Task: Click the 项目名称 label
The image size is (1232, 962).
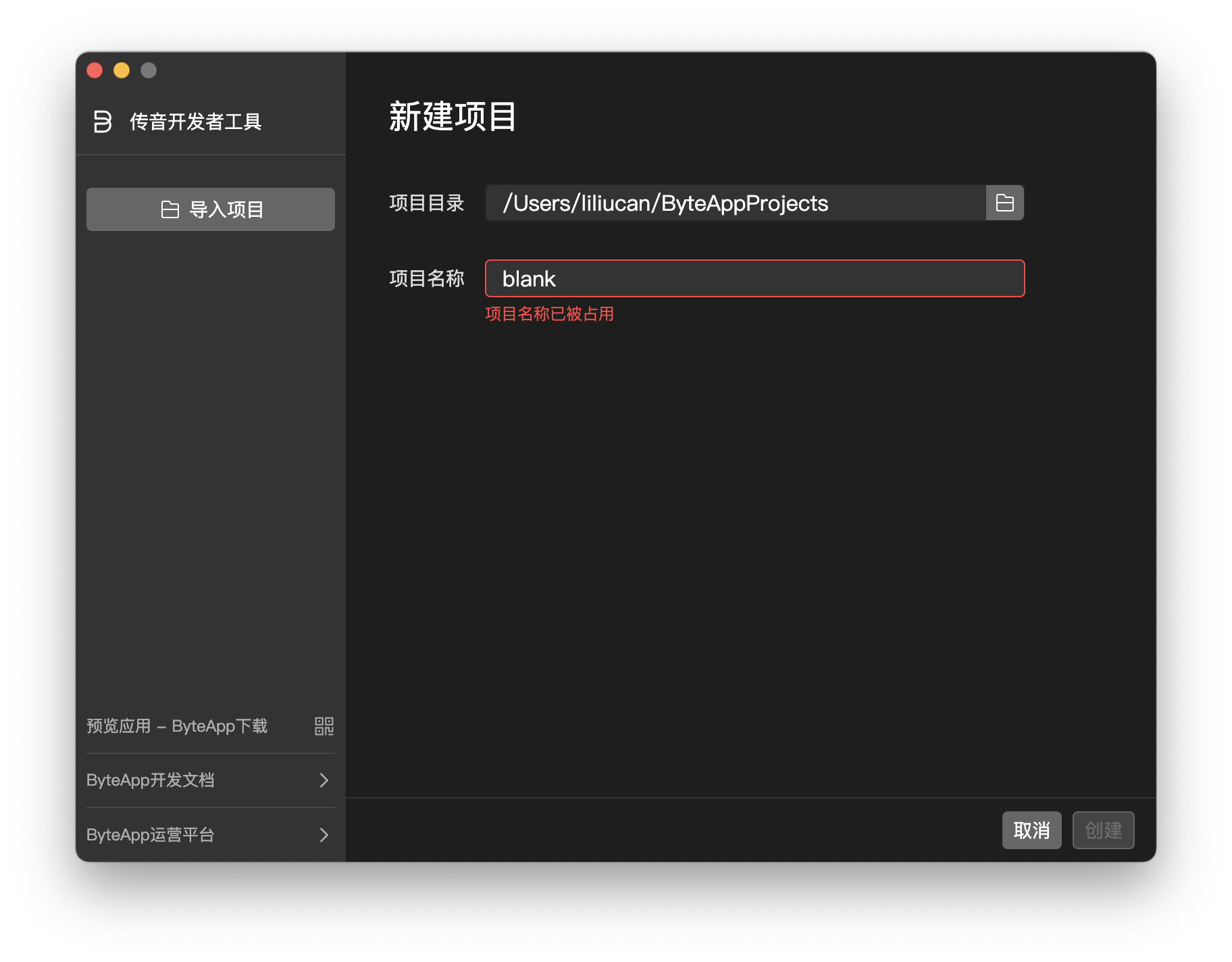Action: (x=427, y=278)
